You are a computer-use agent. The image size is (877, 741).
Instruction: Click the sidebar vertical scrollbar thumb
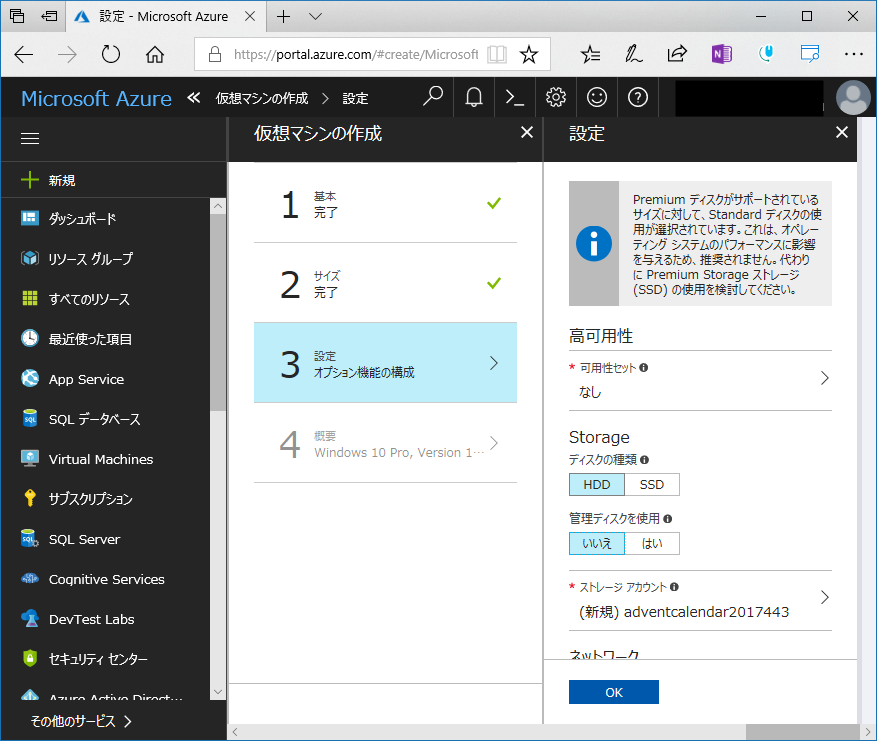point(218,313)
